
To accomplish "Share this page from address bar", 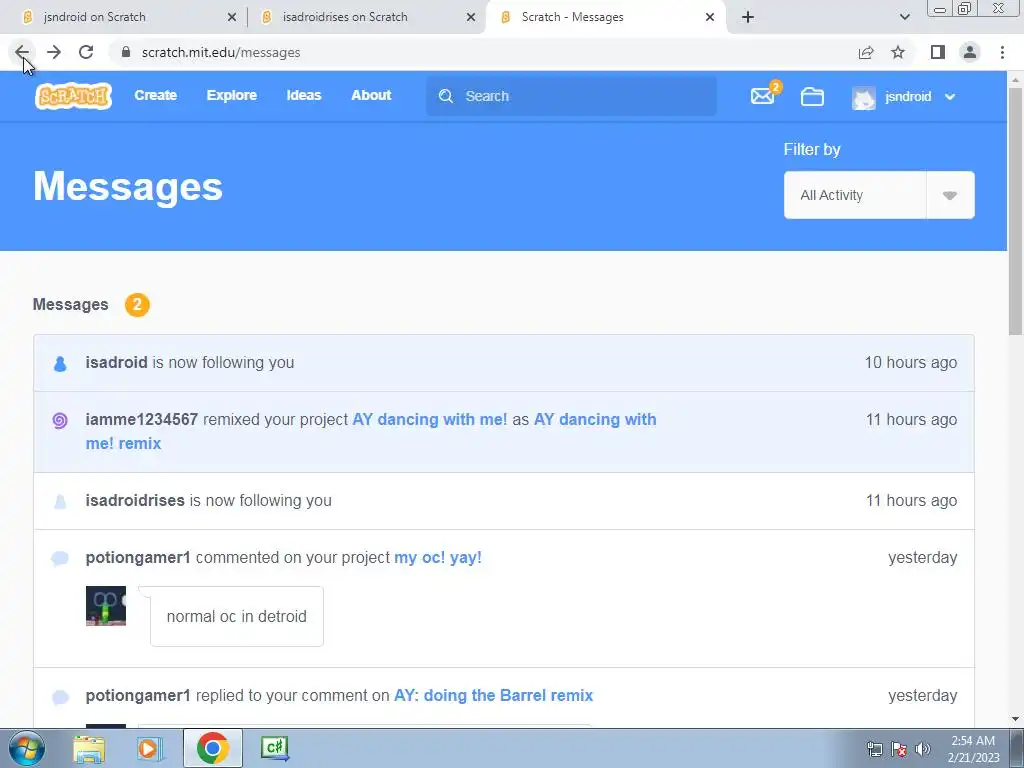I will 866,52.
